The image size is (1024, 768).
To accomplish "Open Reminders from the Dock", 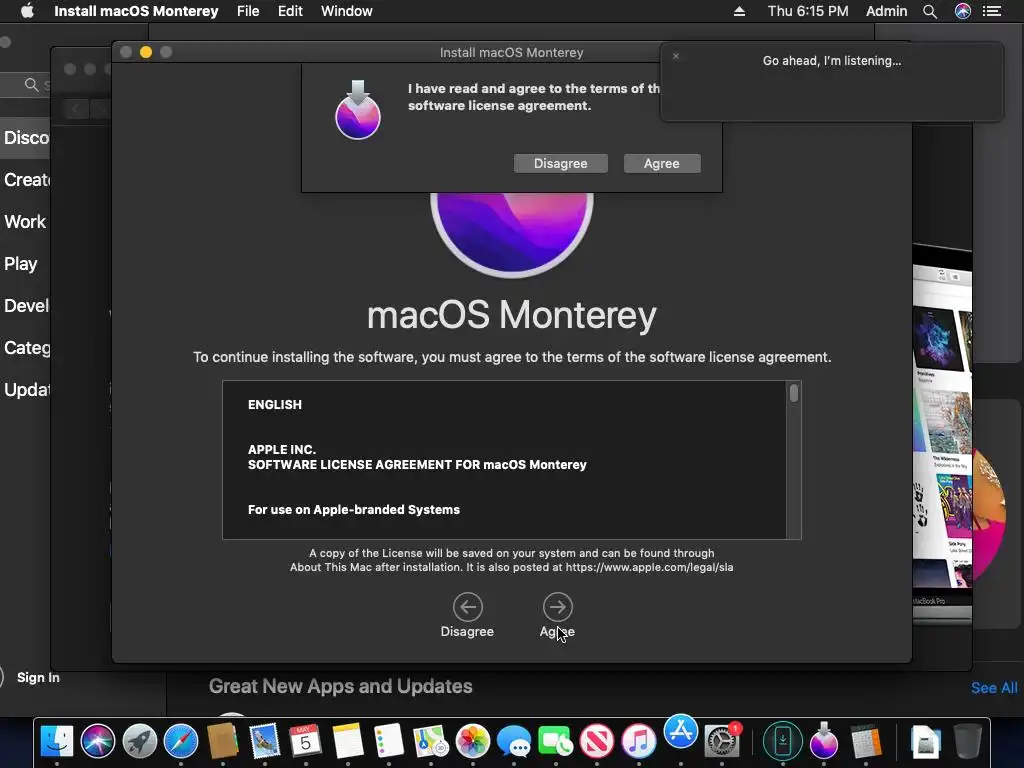I will click(389, 743).
